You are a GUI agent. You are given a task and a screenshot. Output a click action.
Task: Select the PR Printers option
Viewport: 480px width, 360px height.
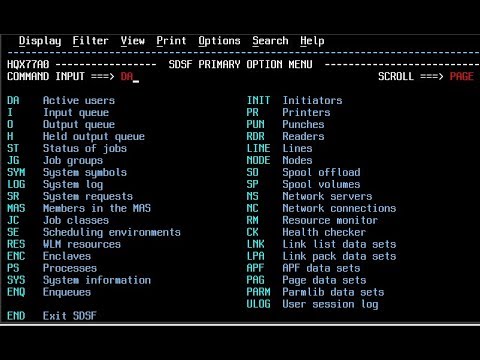click(x=289, y=113)
